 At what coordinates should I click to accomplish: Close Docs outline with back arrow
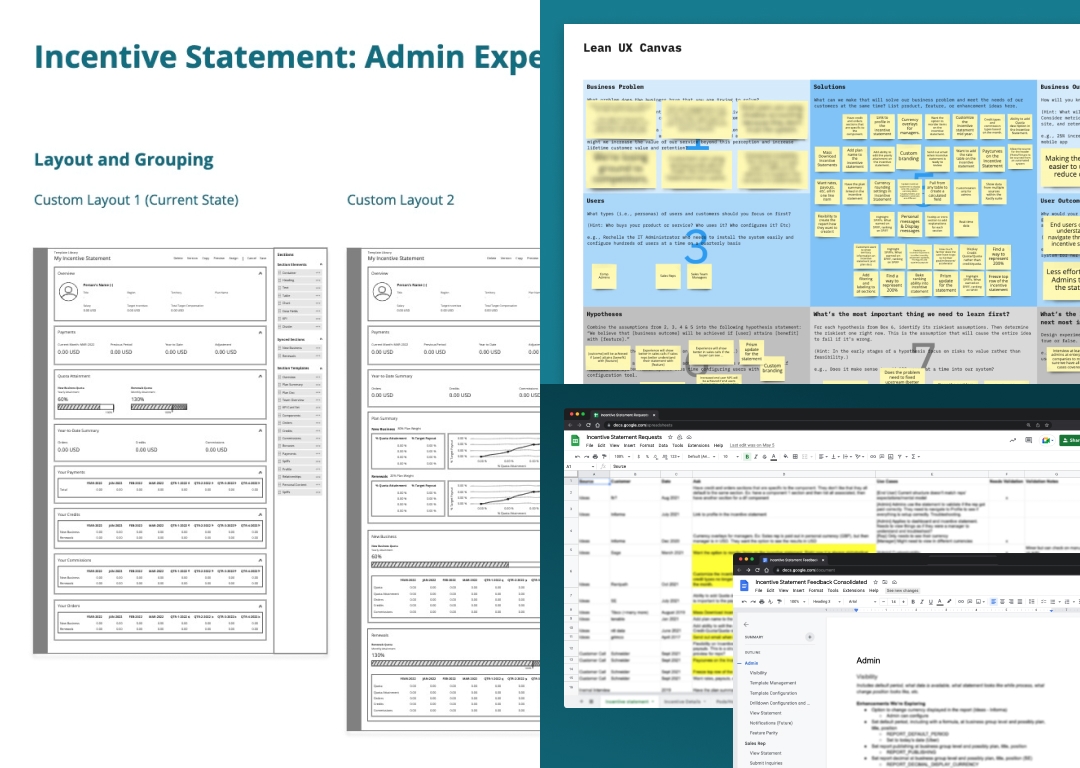coord(746,624)
